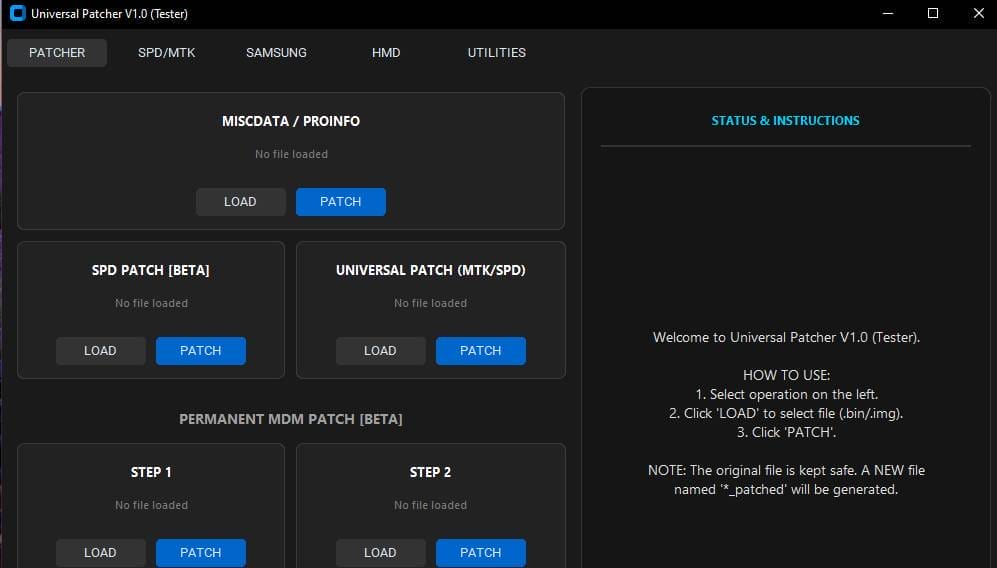This screenshot has width=997, height=568.
Task: Click the PERMANENT MDM PATCH [BETA] label
Action: (x=291, y=419)
